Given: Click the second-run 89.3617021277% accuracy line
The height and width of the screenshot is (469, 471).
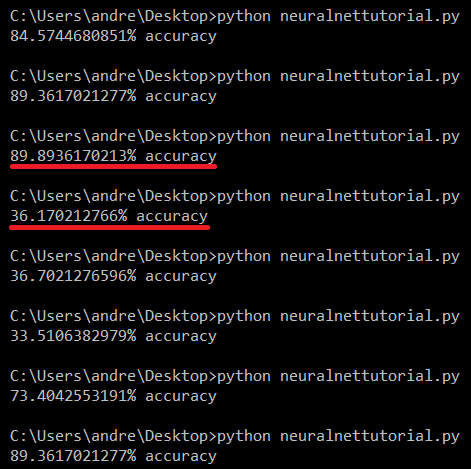Looking at the screenshot, I should [113, 96].
